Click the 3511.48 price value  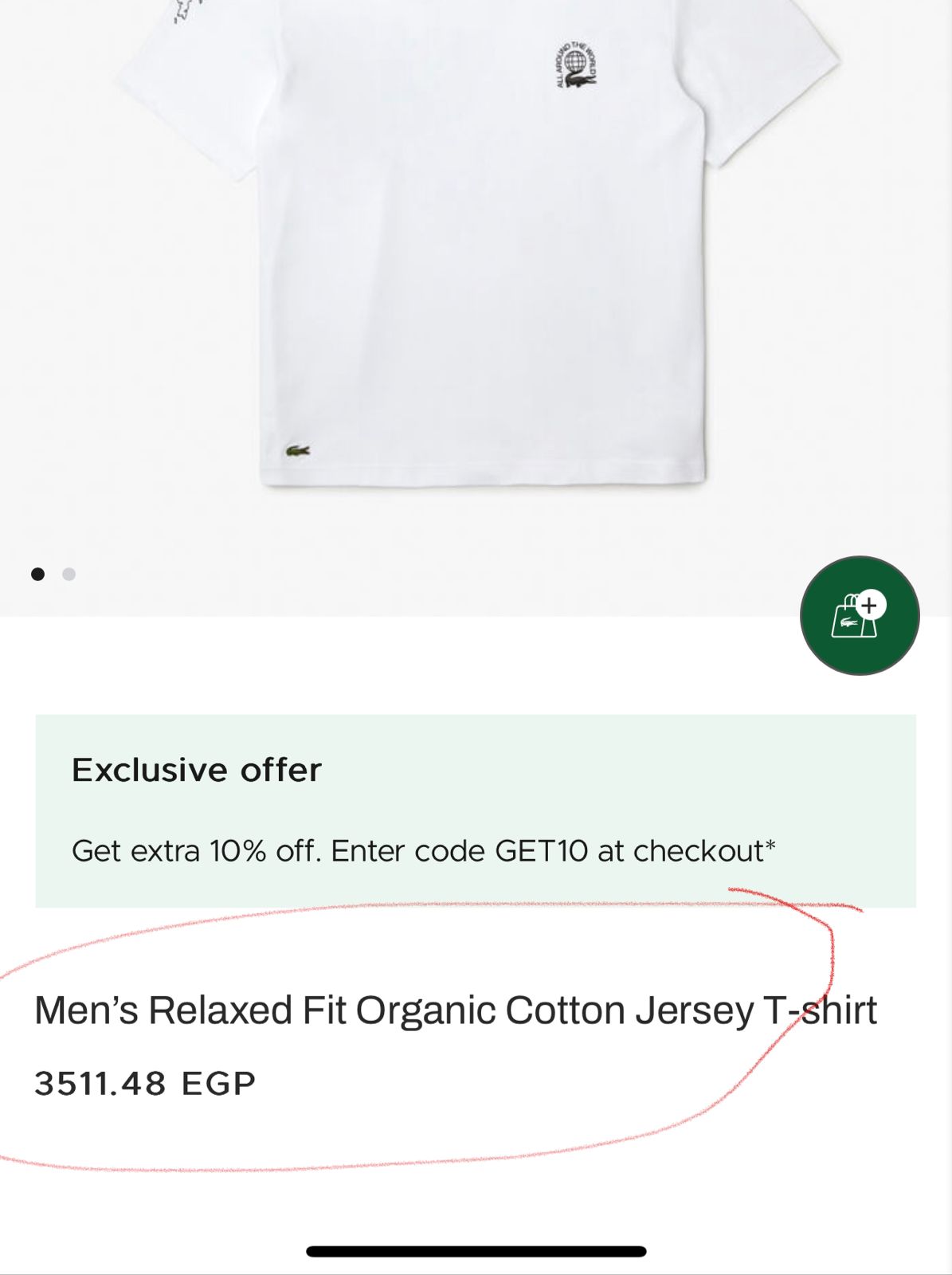pyautogui.click(x=100, y=1084)
